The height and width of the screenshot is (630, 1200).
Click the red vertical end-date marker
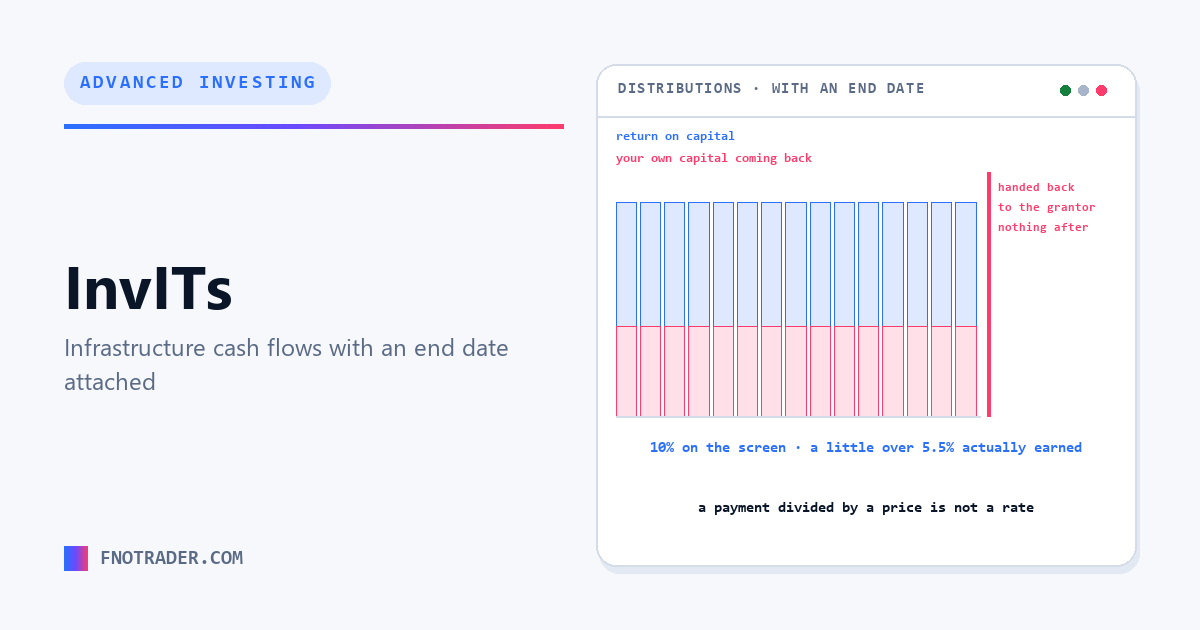989,294
